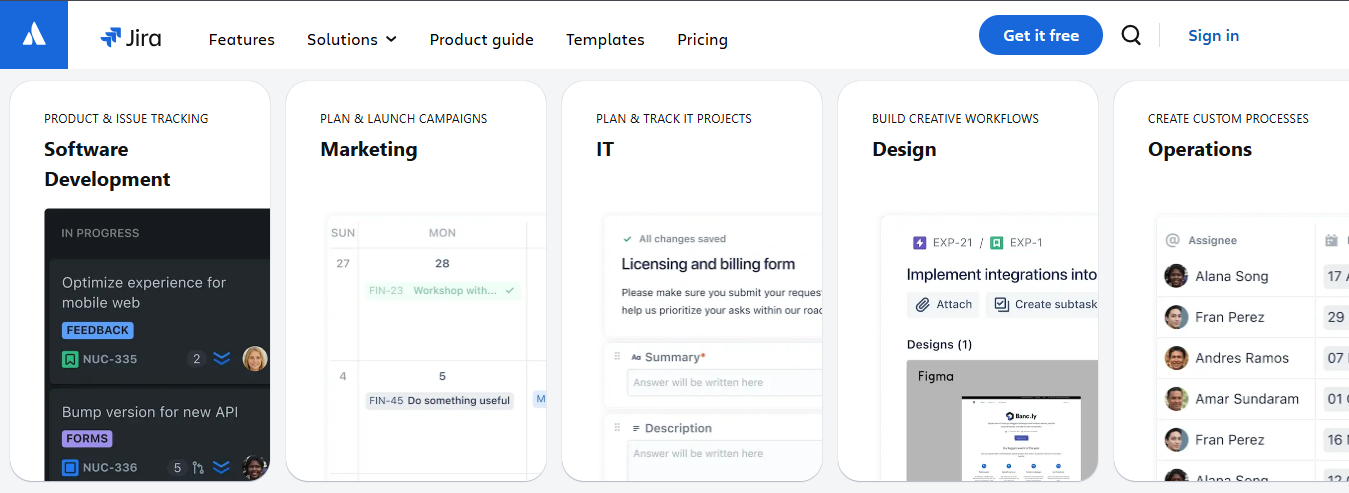This screenshot has width=1349, height=493.
Task: Open the EXP-1 breadcrumb link
Action: (x=1026, y=242)
